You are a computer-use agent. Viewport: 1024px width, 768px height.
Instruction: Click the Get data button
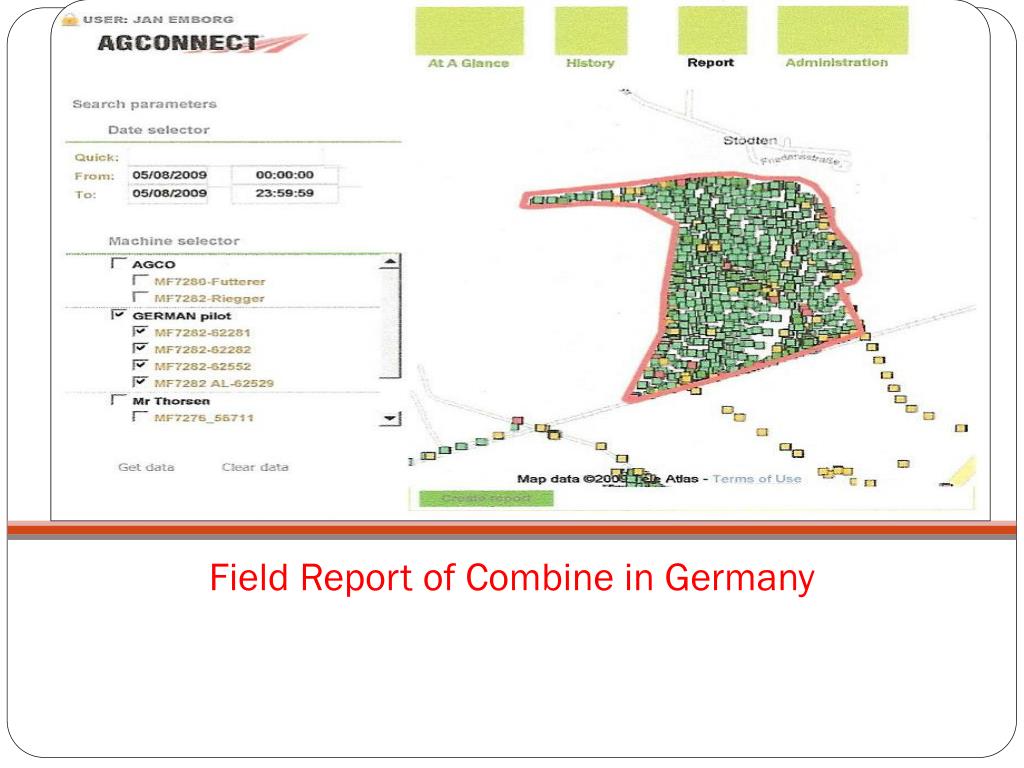click(x=146, y=467)
